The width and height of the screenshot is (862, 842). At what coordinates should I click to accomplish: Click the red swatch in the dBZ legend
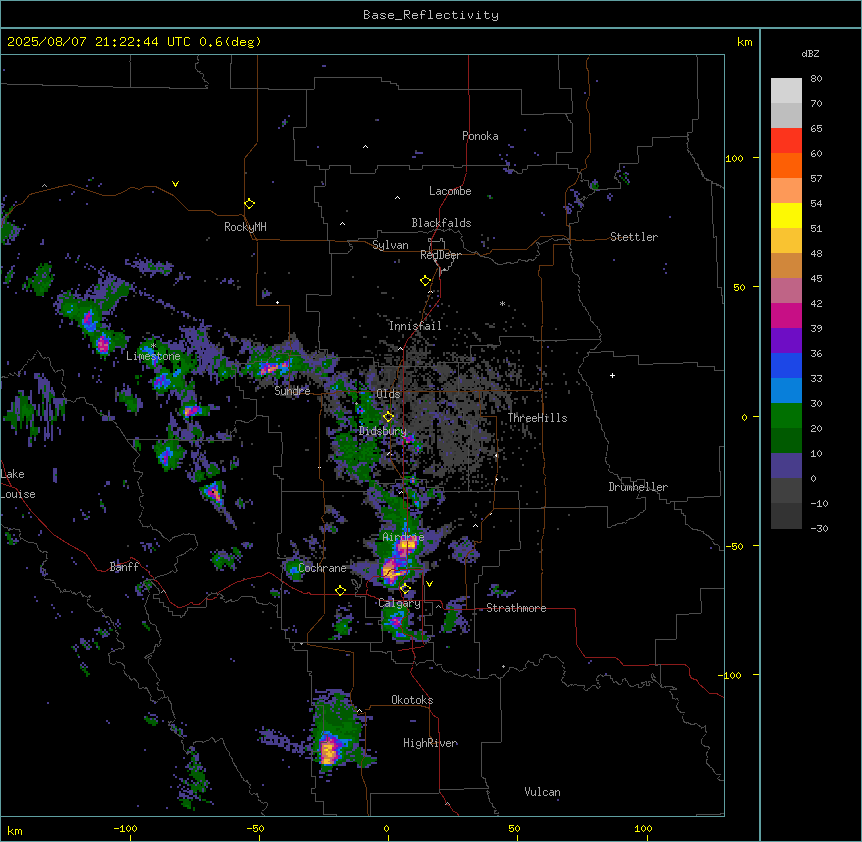(786, 140)
